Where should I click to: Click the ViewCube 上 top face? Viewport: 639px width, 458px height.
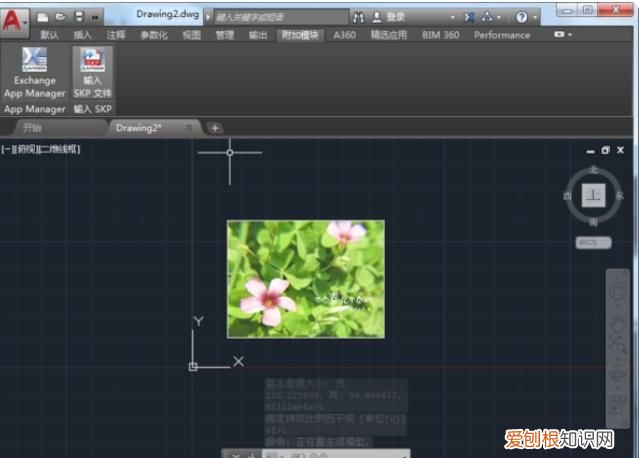[593, 195]
